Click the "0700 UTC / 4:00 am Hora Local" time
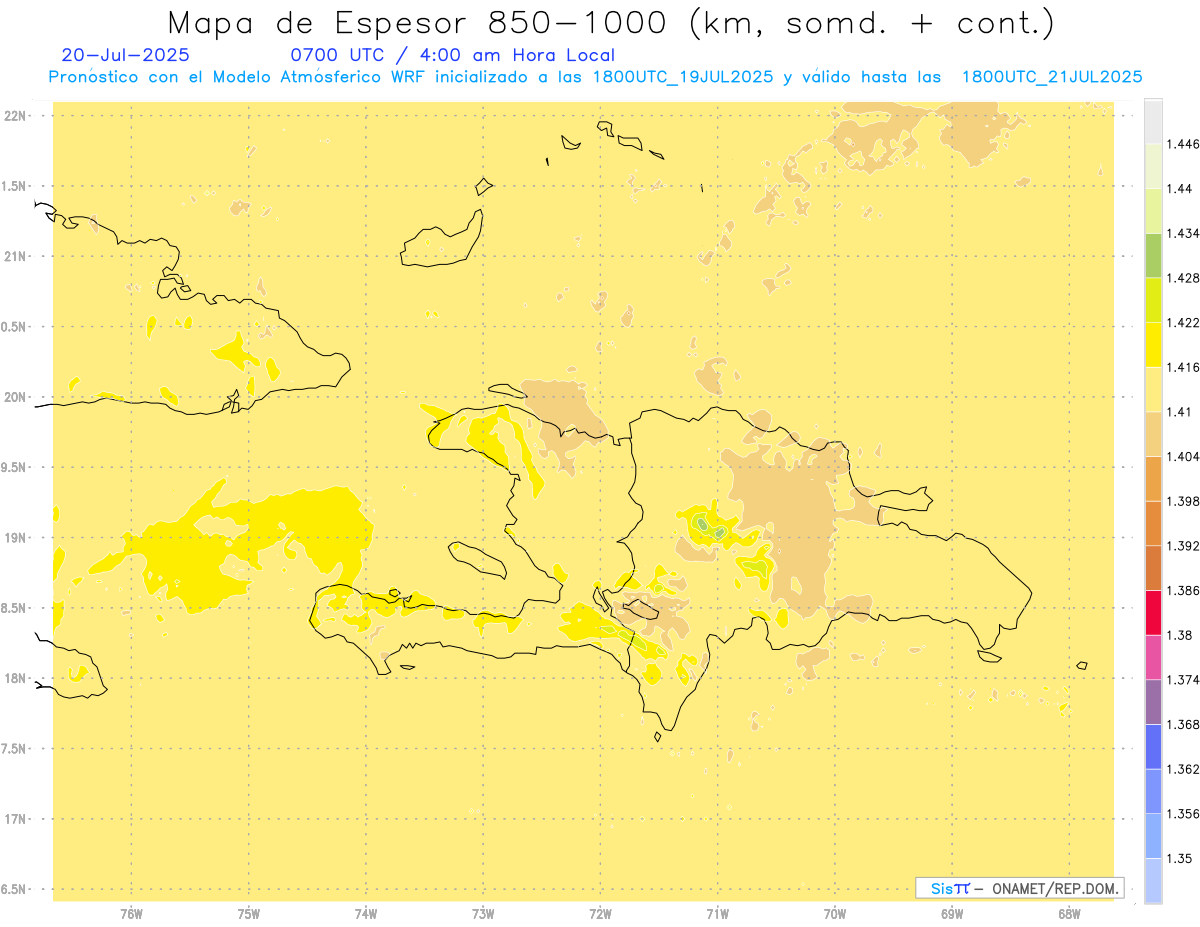The width and height of the screenshot is (1200, 927). pos(452,56)
